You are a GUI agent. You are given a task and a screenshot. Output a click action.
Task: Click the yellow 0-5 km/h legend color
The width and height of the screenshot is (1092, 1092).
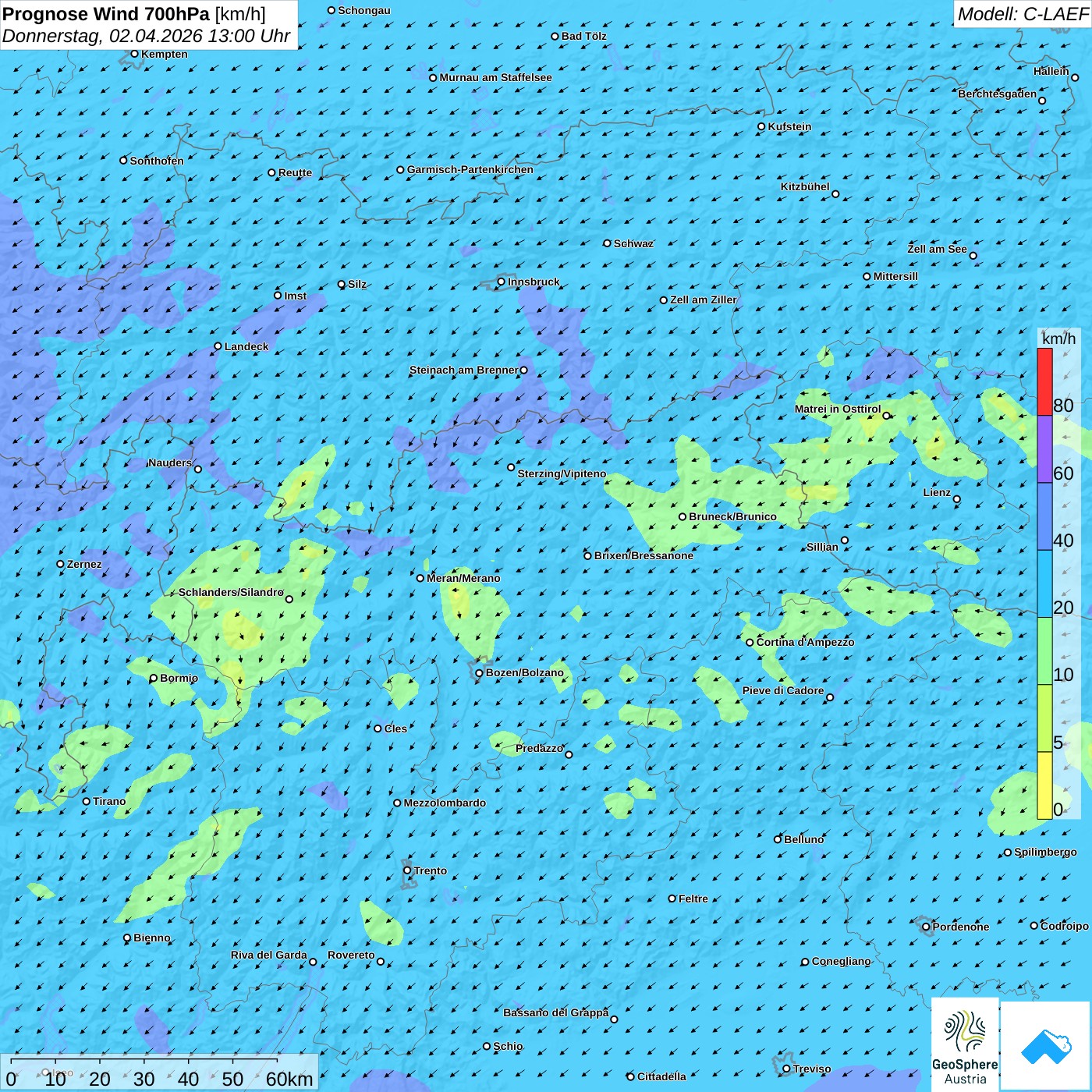point(1044,785)
